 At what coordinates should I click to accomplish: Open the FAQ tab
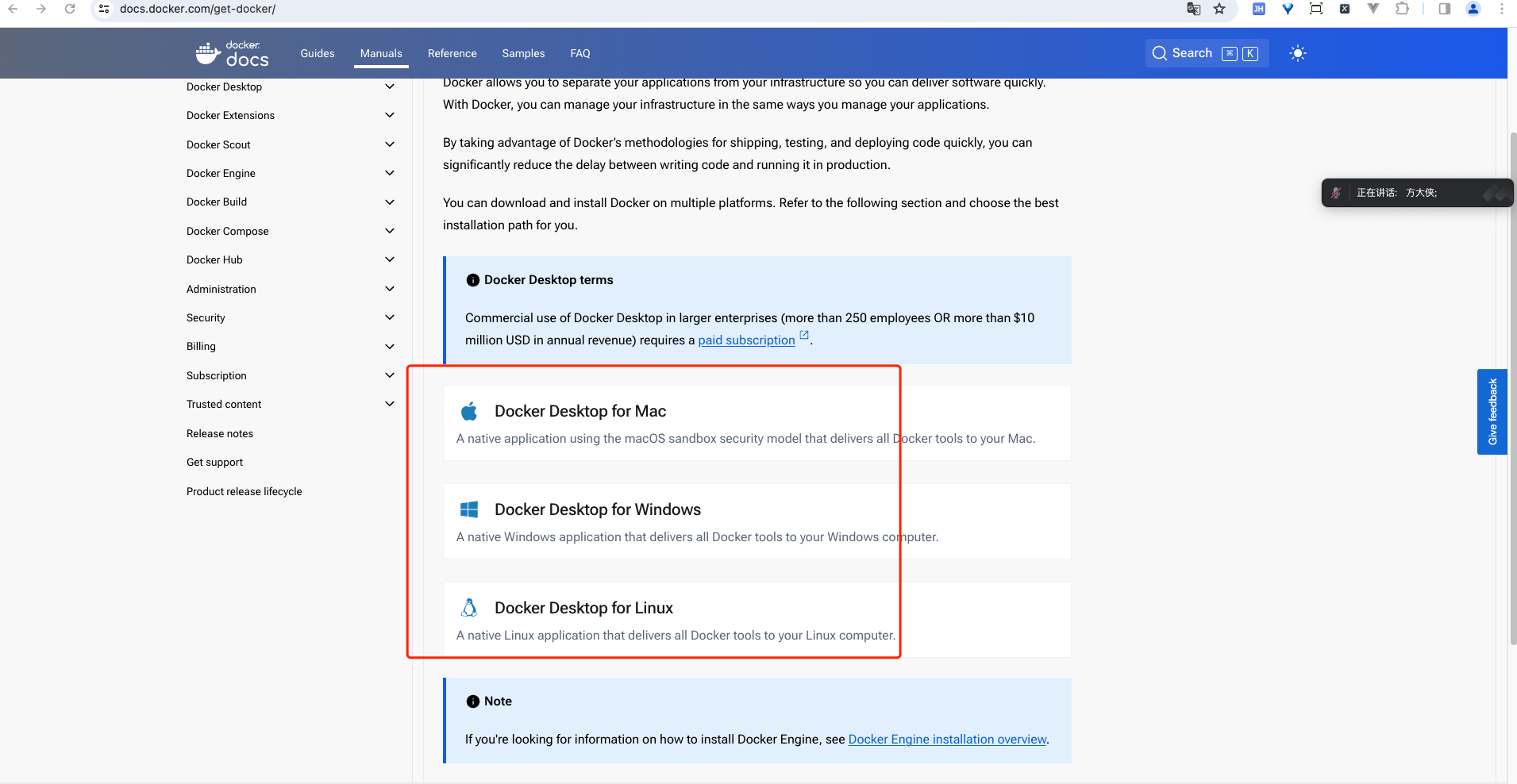click(x=580, y=53)
